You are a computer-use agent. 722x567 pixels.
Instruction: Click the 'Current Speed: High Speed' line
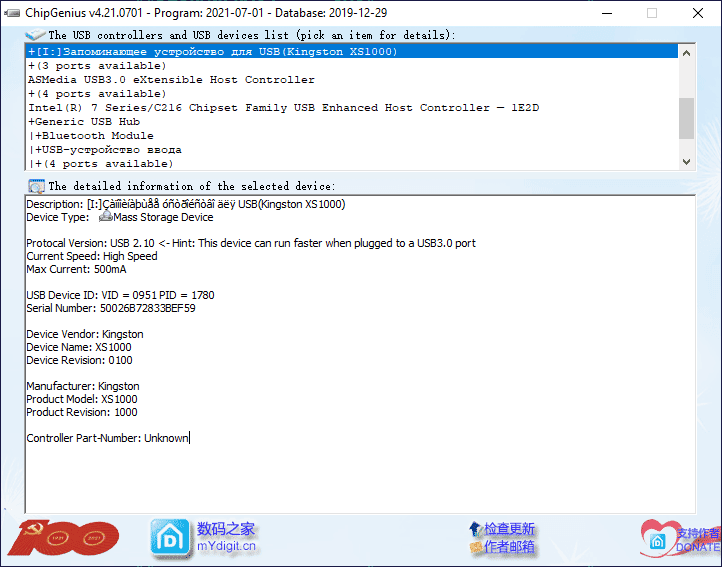click(92, 256)
